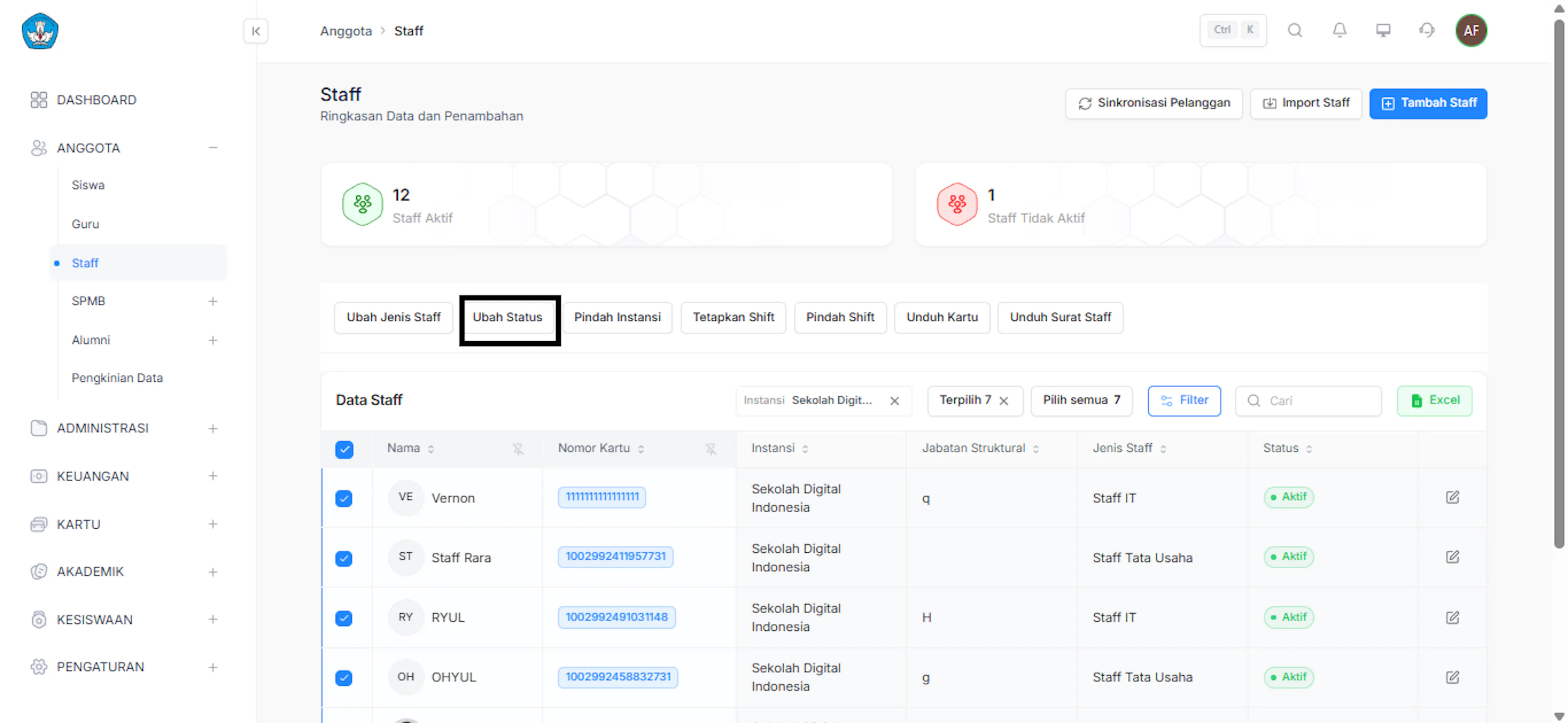Image resolution: width=1568 pixels, height=723 pixels.
Task: Sort by the Instansi column
Action: coord(805,449)
